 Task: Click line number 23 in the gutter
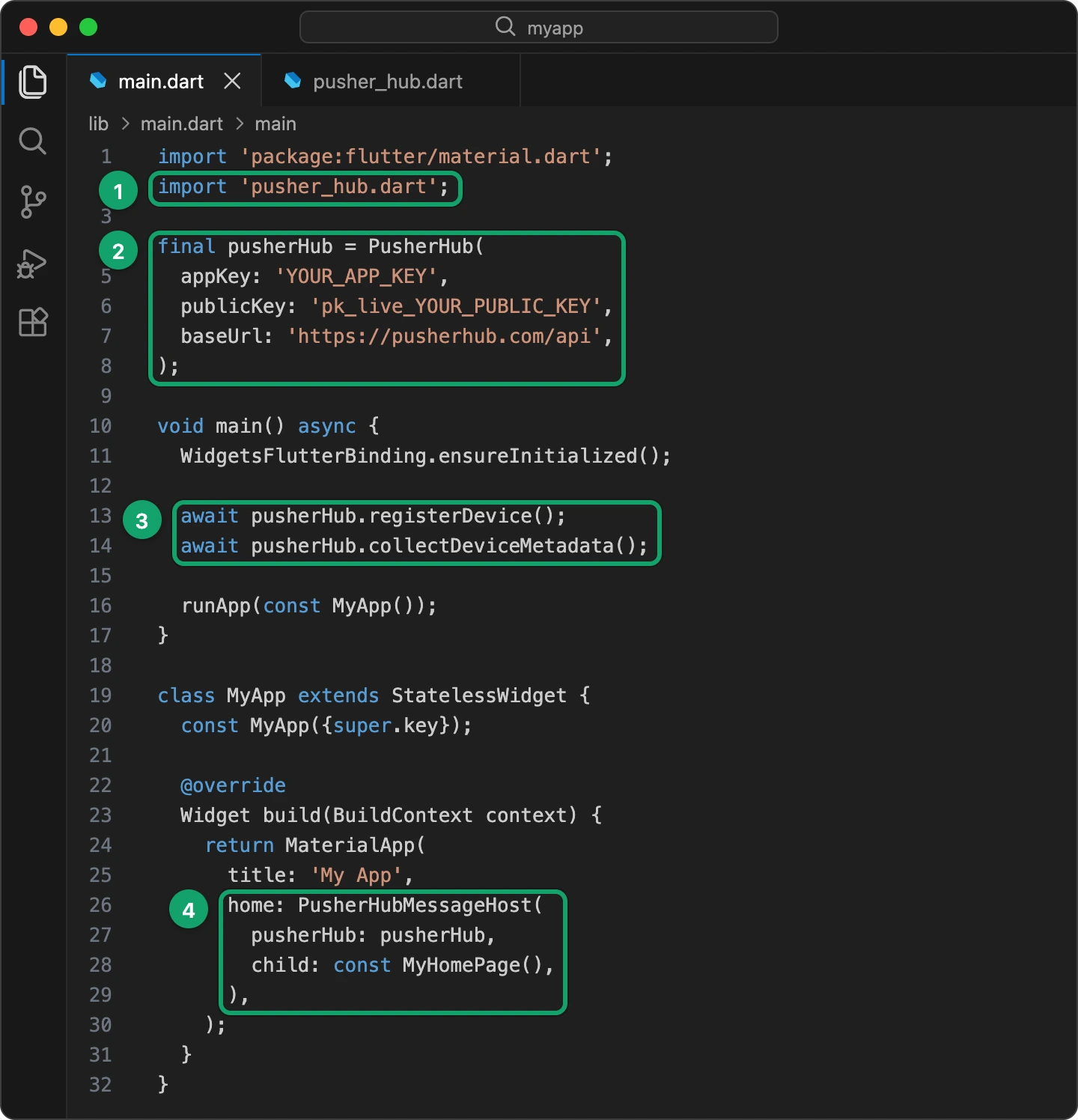(100, 815)
